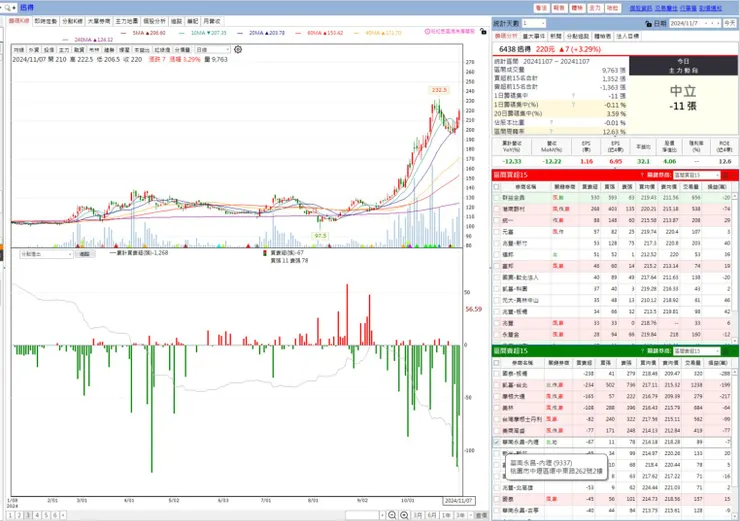Toggle the lock icon beside moving average legend
Image resolution: width=740 pixels, height=521 pixels.
[x=483, y=31]
